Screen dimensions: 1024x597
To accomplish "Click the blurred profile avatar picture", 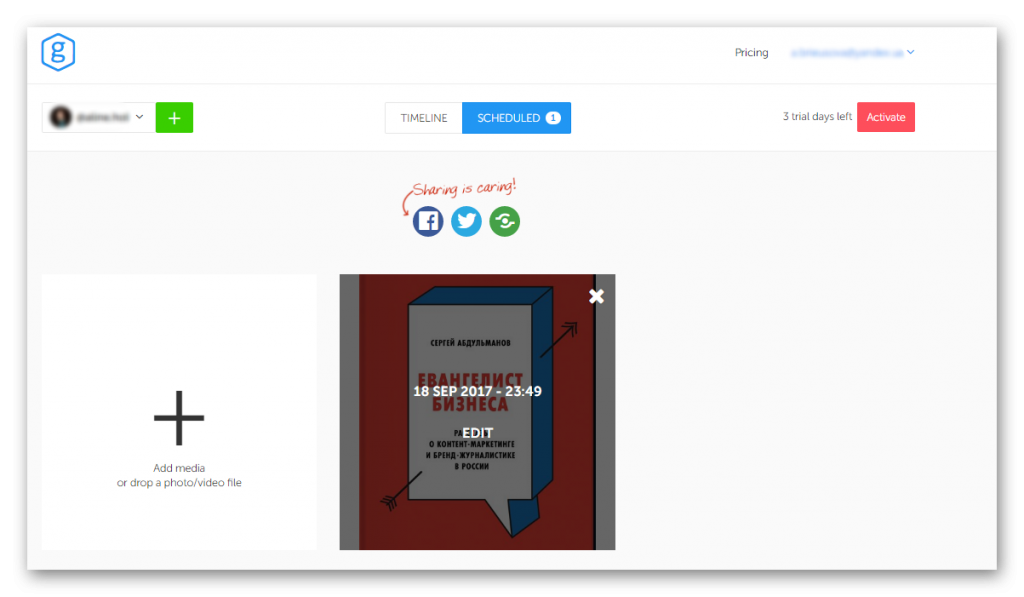I will pyautogui.click(x=61, y=117).
